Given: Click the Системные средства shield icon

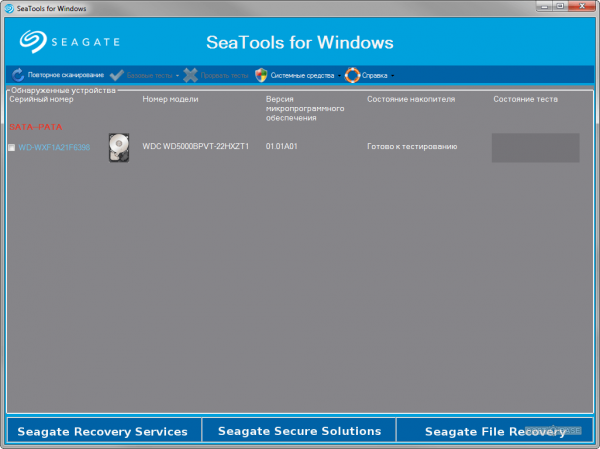Looking at the screenshot, I should [261, 75].
